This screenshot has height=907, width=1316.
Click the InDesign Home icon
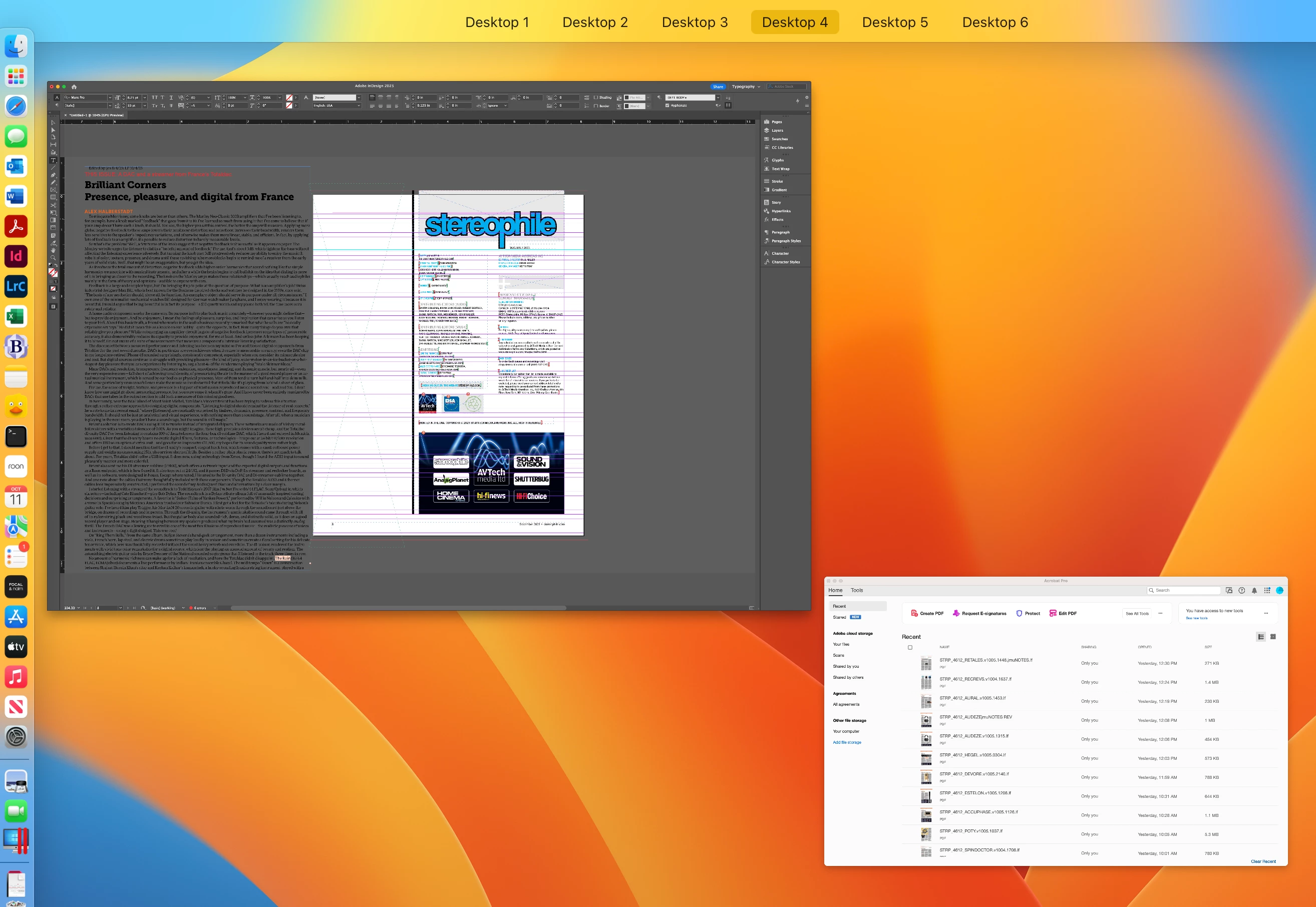pyautogui.click(x=74, y=87)
